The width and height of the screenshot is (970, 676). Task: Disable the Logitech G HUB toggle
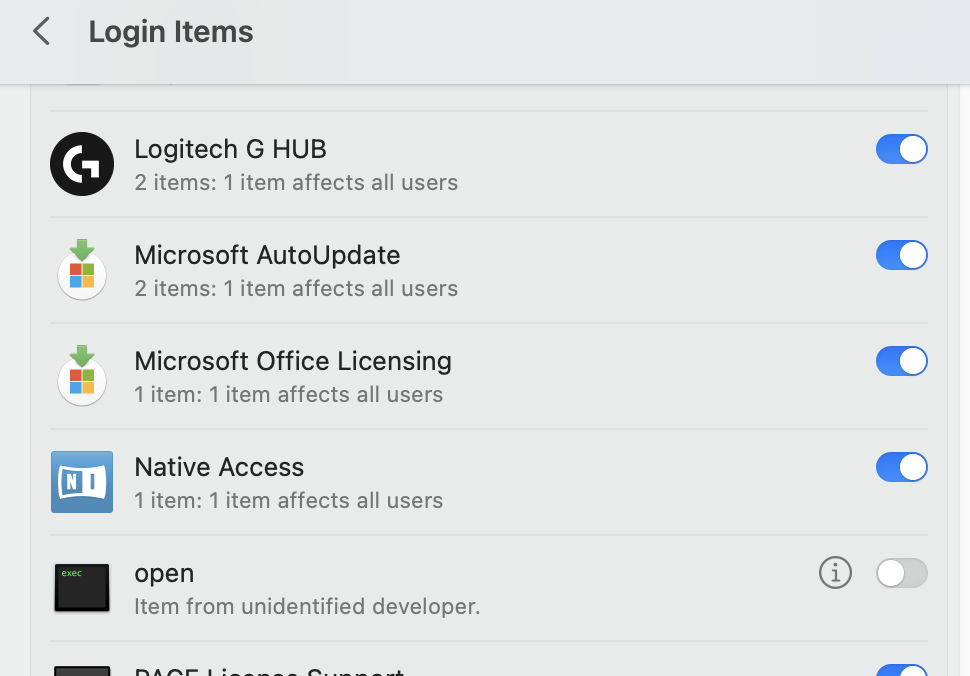tap(901, 150)
